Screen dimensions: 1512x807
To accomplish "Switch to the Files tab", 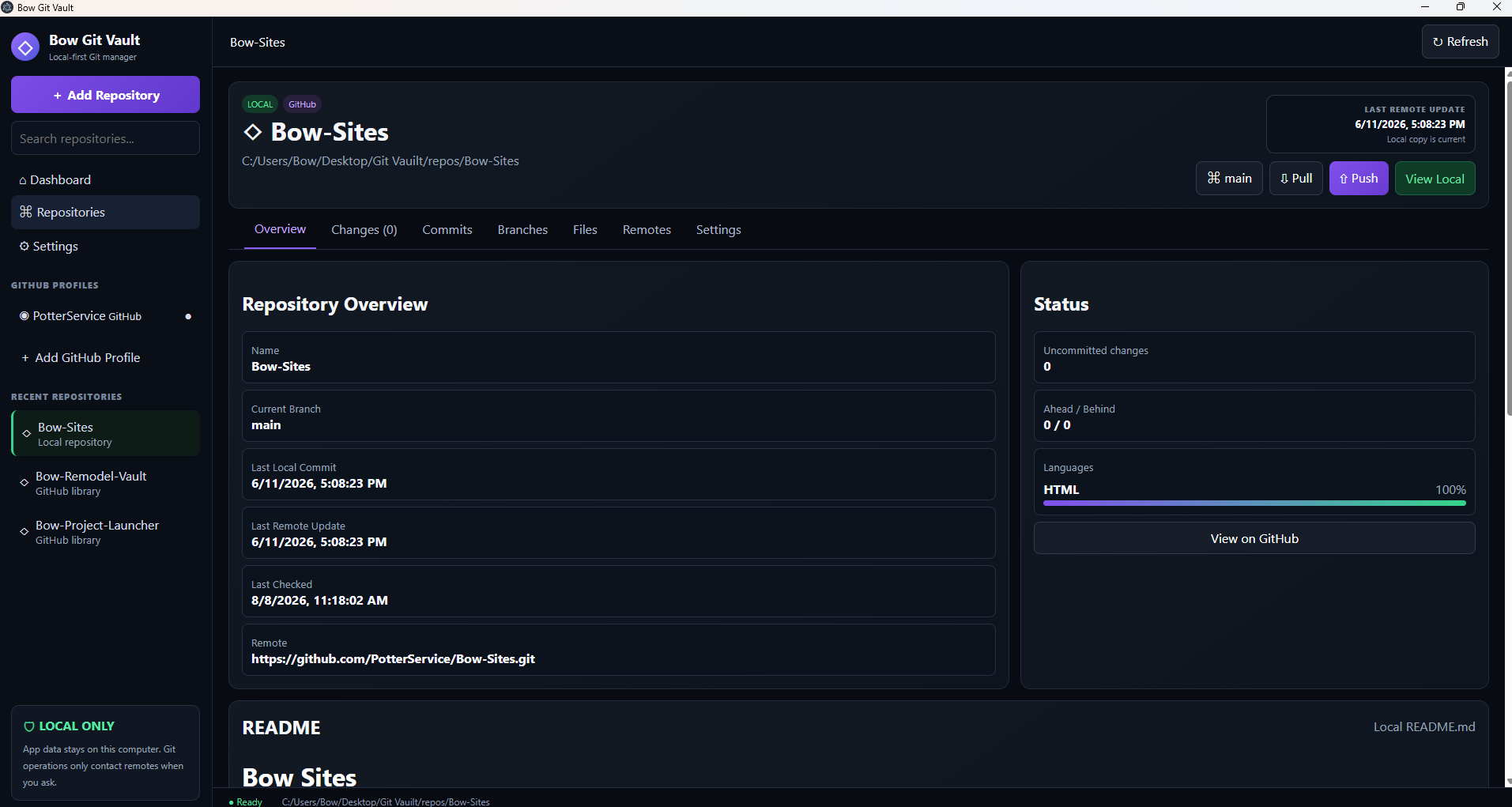I will (585, 230).
